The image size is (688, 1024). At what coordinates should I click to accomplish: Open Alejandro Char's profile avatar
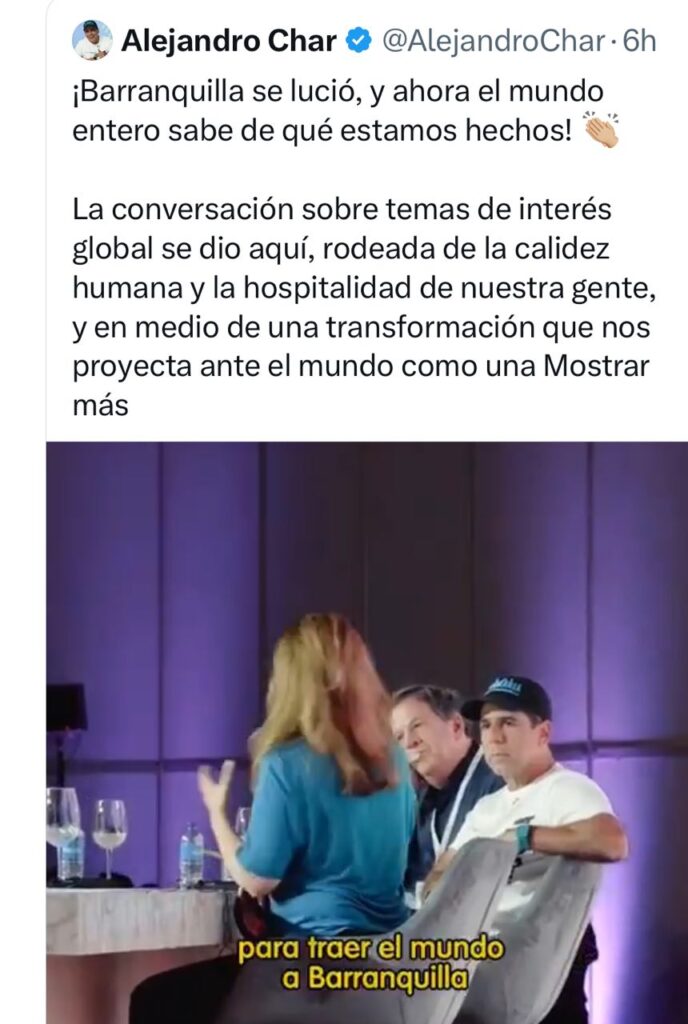pyautogui.click(x=92, y=40)
